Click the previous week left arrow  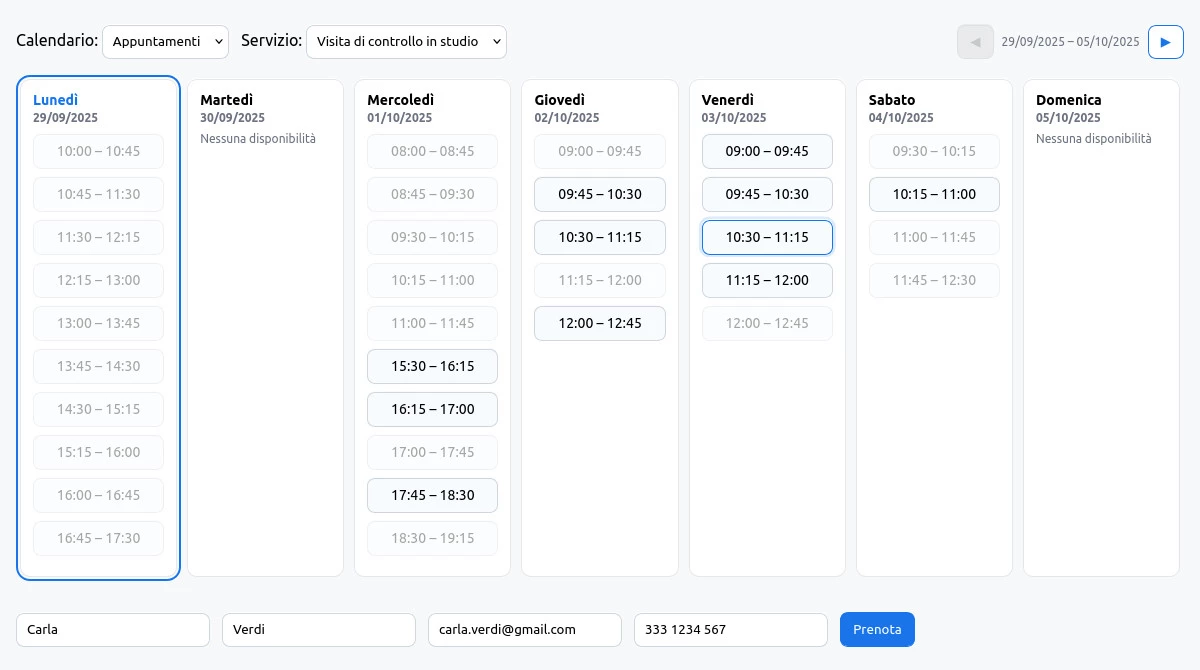975,42
